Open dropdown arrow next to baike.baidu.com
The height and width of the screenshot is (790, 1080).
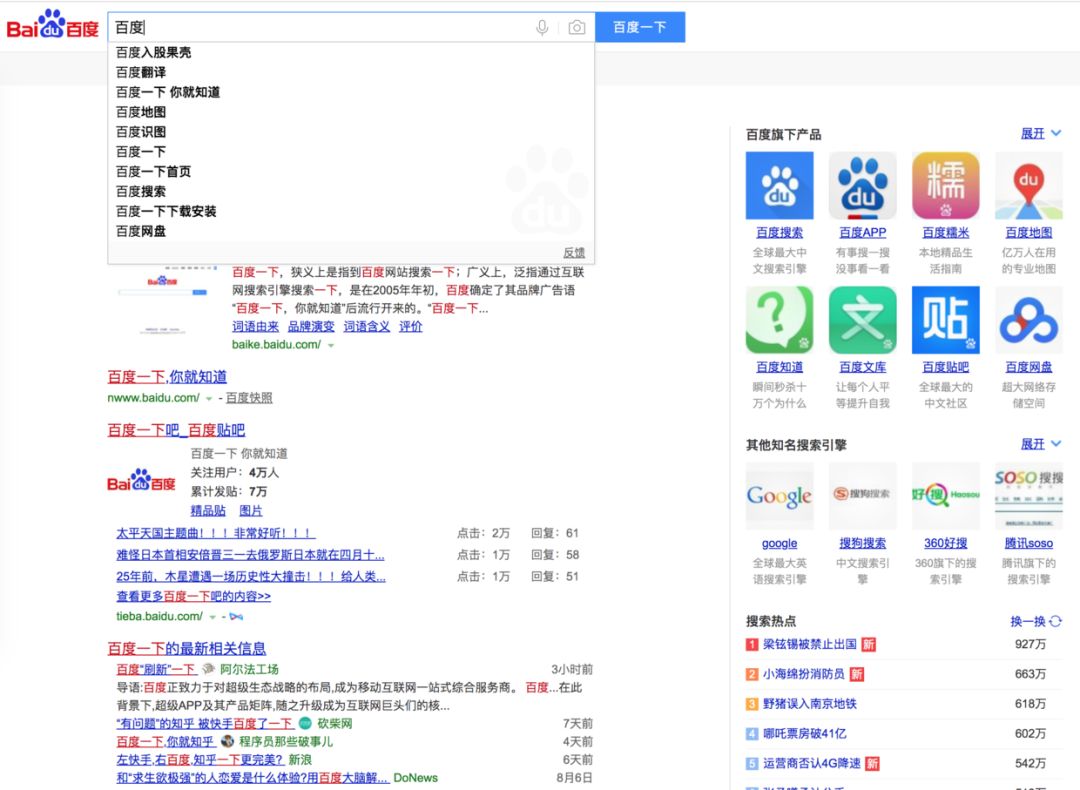(x=331, y=345)
